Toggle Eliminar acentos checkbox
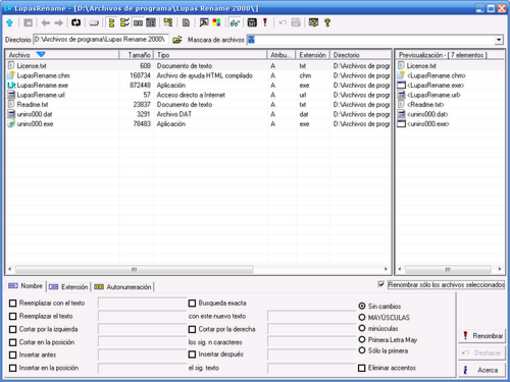 (x=362, y=368)
